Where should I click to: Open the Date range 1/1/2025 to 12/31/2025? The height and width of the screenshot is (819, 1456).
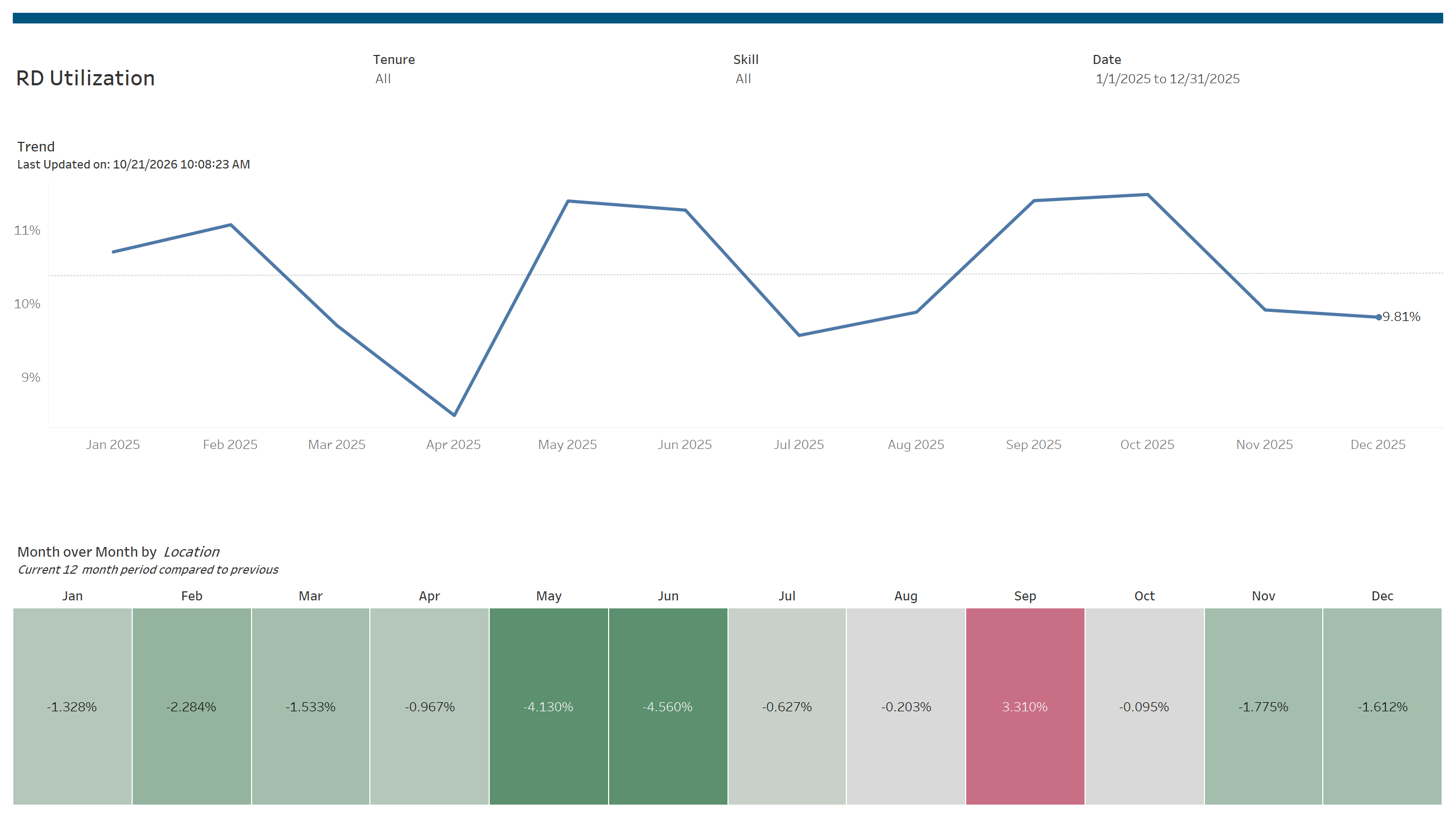[1167, 78]
